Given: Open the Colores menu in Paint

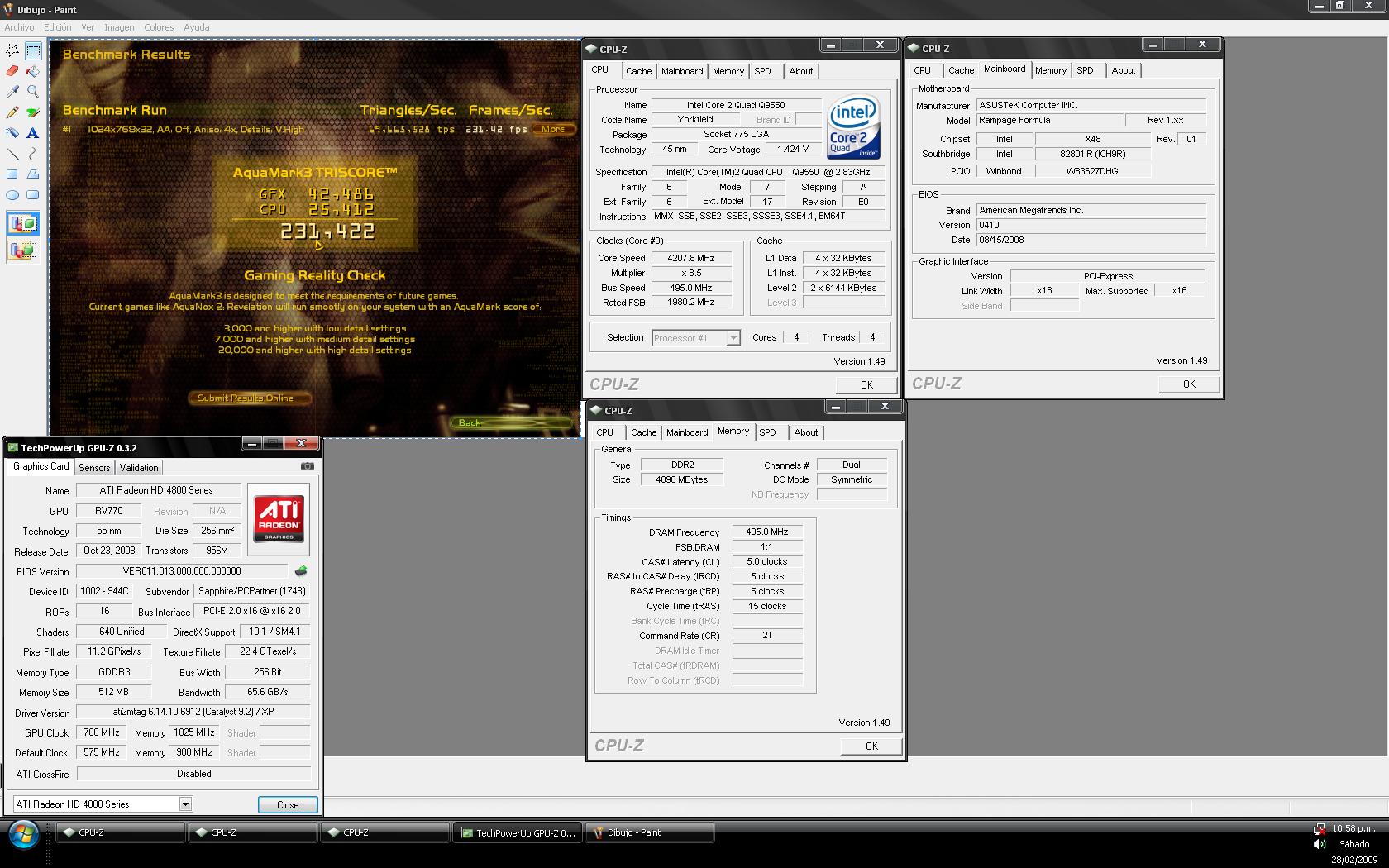Looking at the screenshot, I should [159, 27].
